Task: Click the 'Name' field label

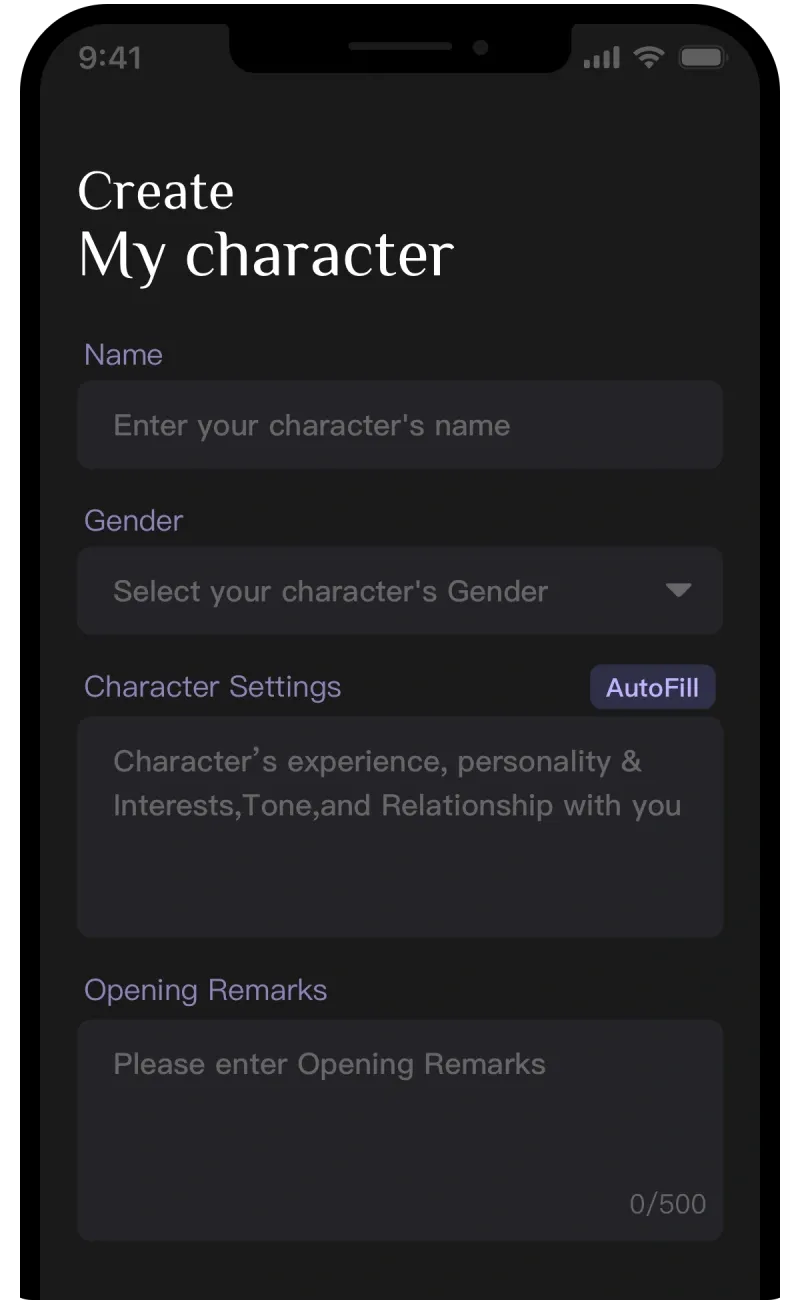Action: [x=123, y=355]
